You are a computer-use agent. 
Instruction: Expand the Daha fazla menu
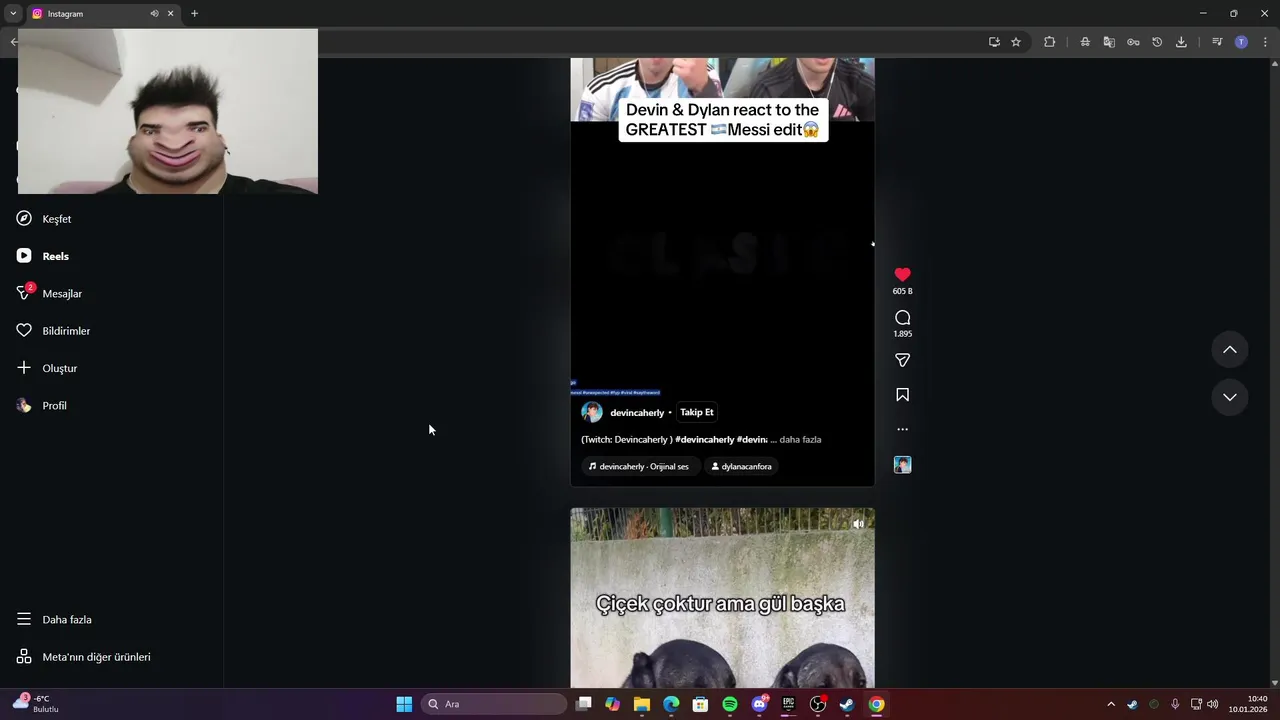click(54, 620)
